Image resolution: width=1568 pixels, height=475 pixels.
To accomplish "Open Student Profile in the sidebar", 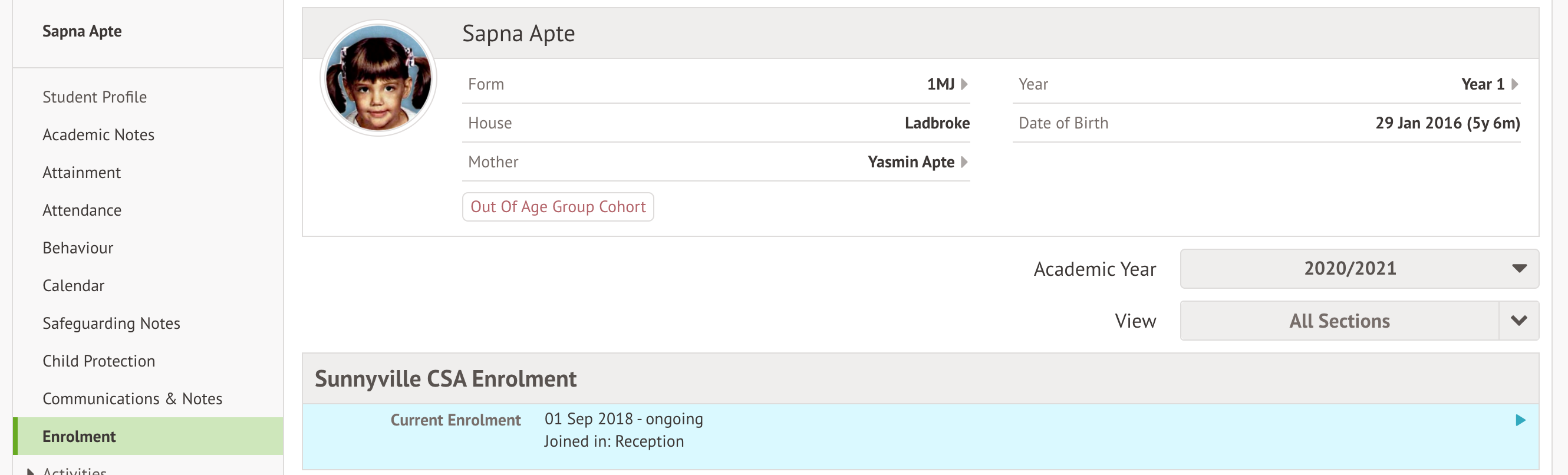I will [x=94, y=97].
